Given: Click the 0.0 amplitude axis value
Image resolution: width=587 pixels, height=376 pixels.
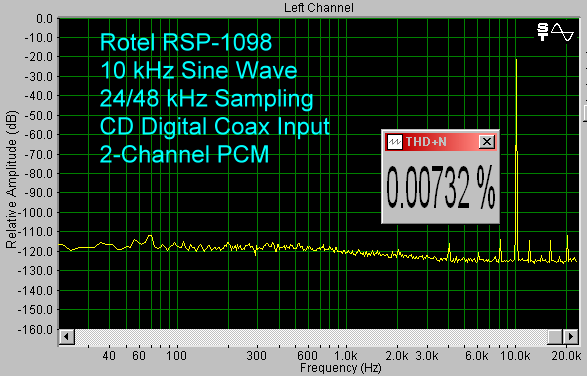Looking at the screenshot, I should [44, 18].
